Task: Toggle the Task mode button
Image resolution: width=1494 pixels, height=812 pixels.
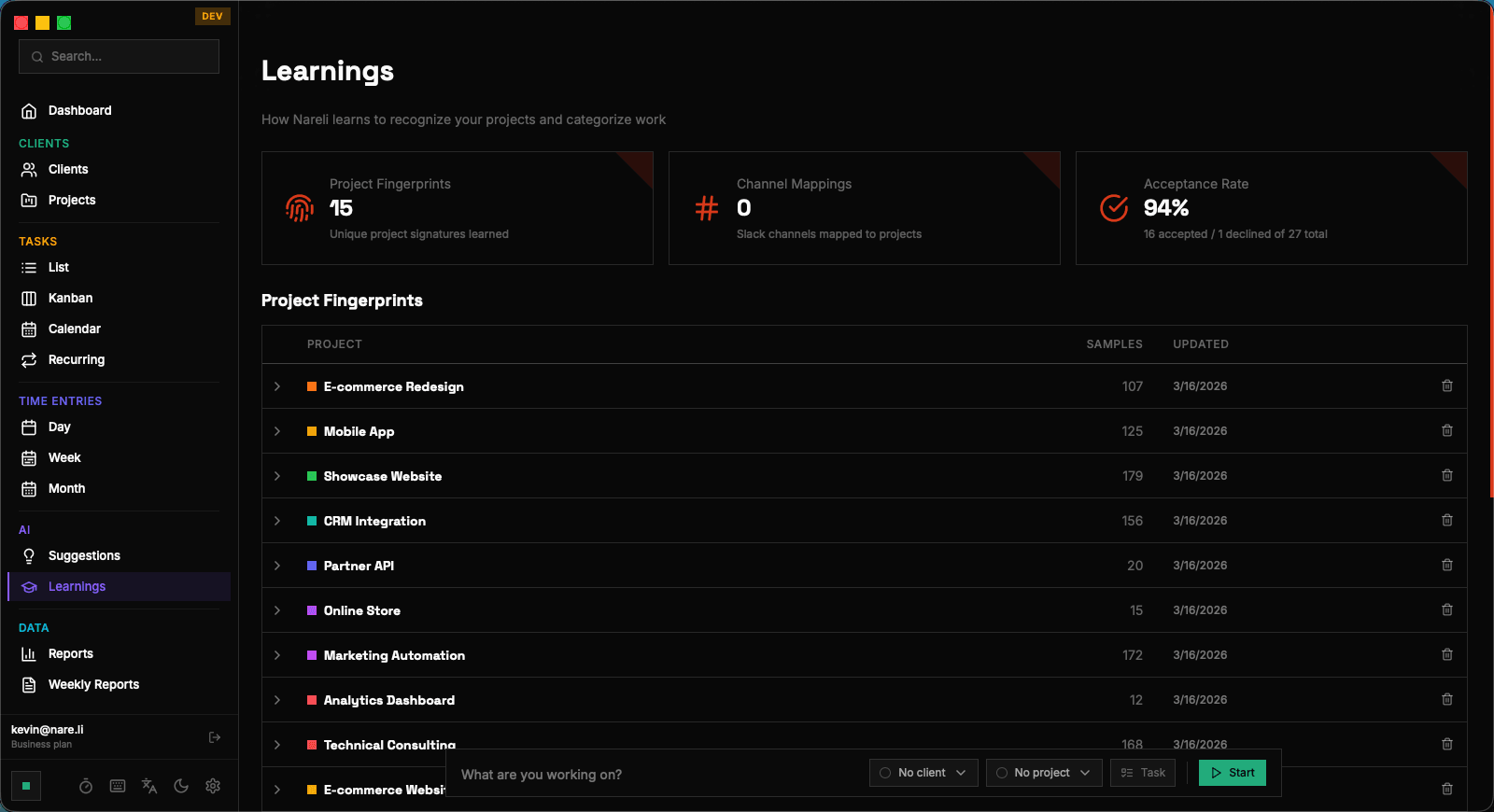Action: point(1143,773)
